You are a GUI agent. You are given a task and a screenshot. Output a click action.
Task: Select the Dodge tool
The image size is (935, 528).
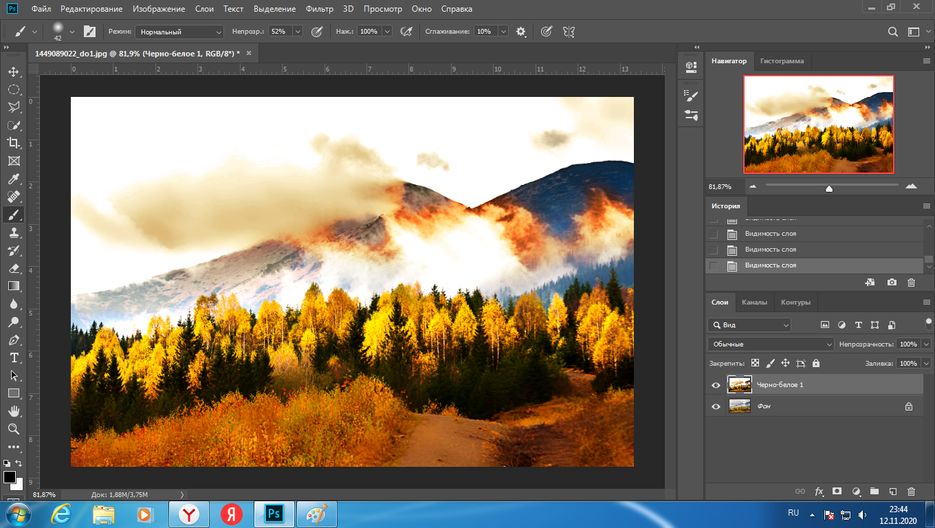tap(13, 322)
